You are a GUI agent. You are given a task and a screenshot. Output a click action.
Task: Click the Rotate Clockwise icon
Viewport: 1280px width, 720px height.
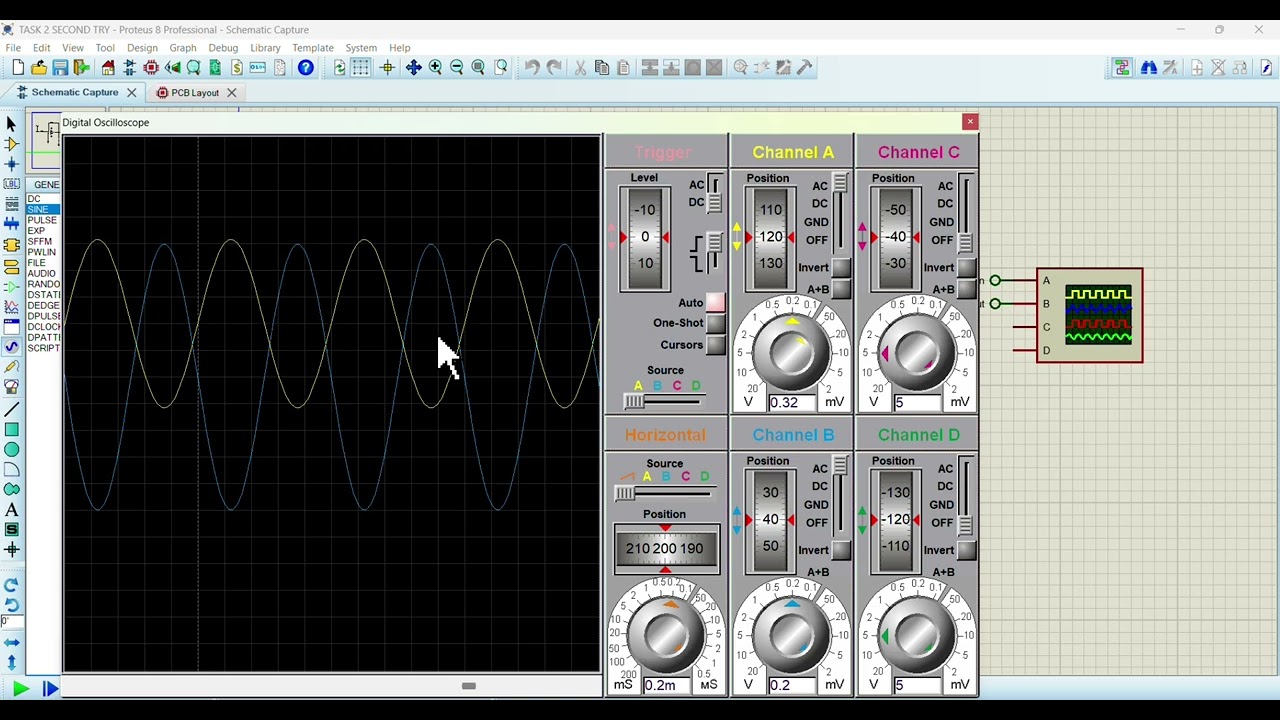point(11,585)
